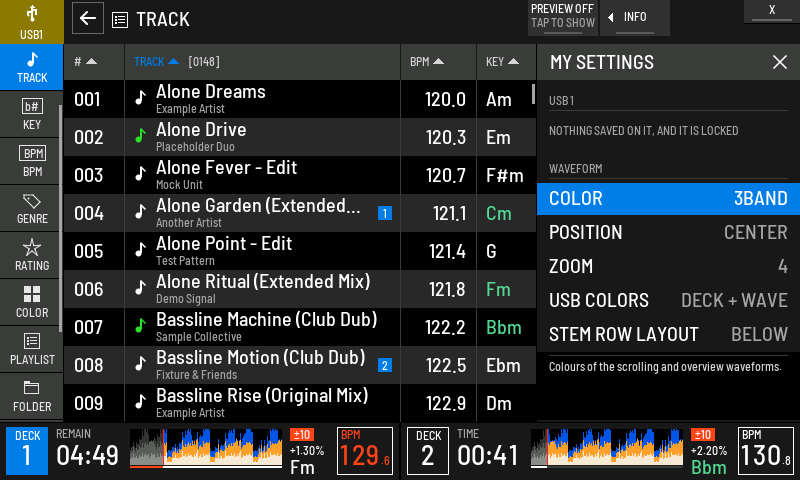This screenshot has height=480, width=800.
Task: Click note icon of Alone Dreams
Action: tap(140, 97)
